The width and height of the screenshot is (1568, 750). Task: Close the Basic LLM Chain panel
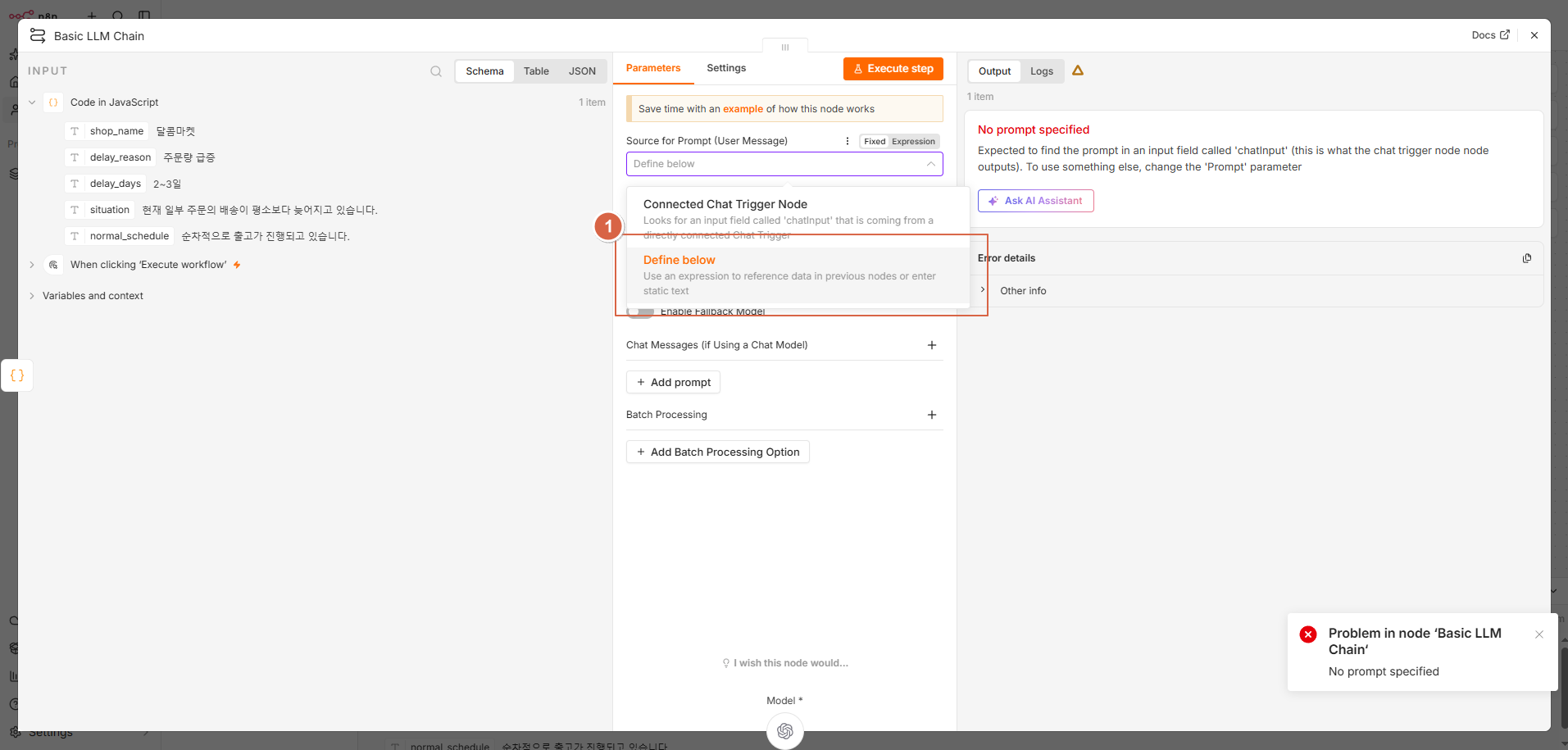pos(1534,35)
